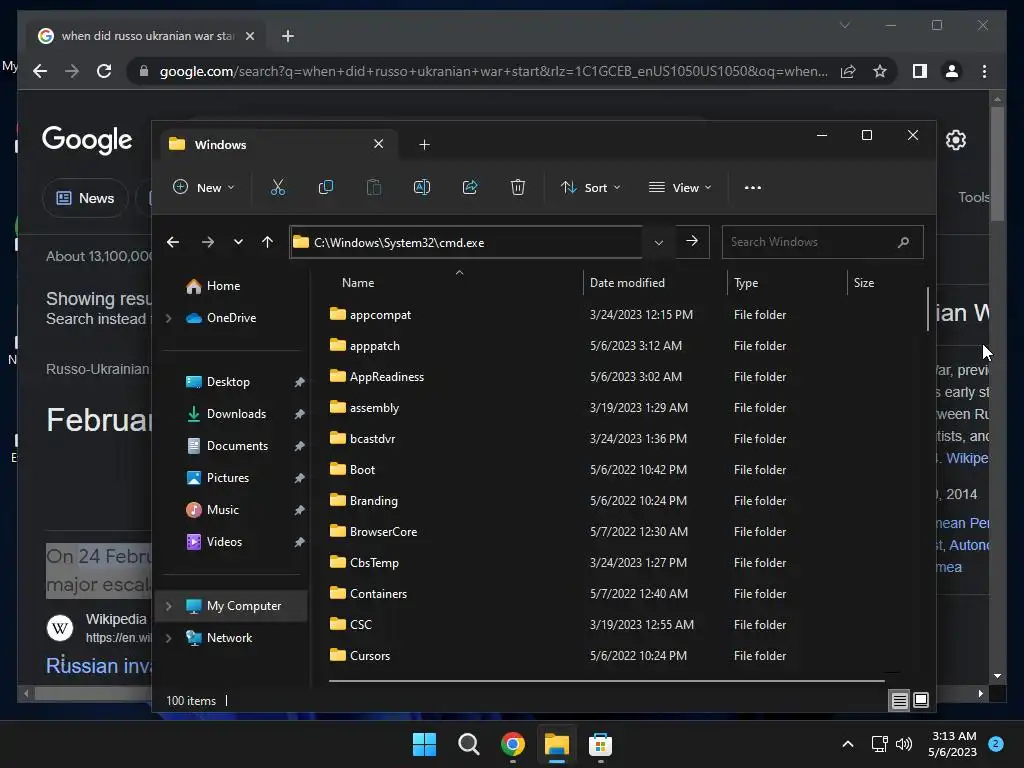
Task: Open the See more ellipsis menu
Action: coord(752,187)
